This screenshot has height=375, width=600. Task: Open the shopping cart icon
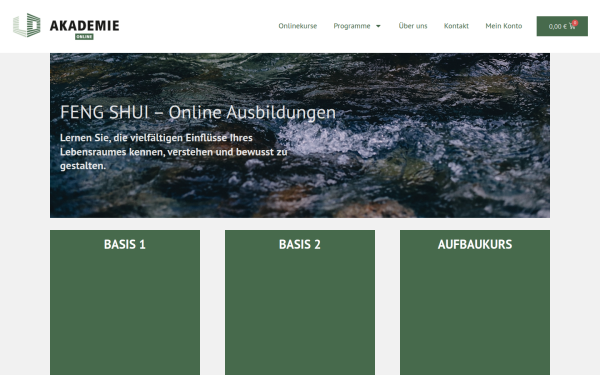pos(572,26)
